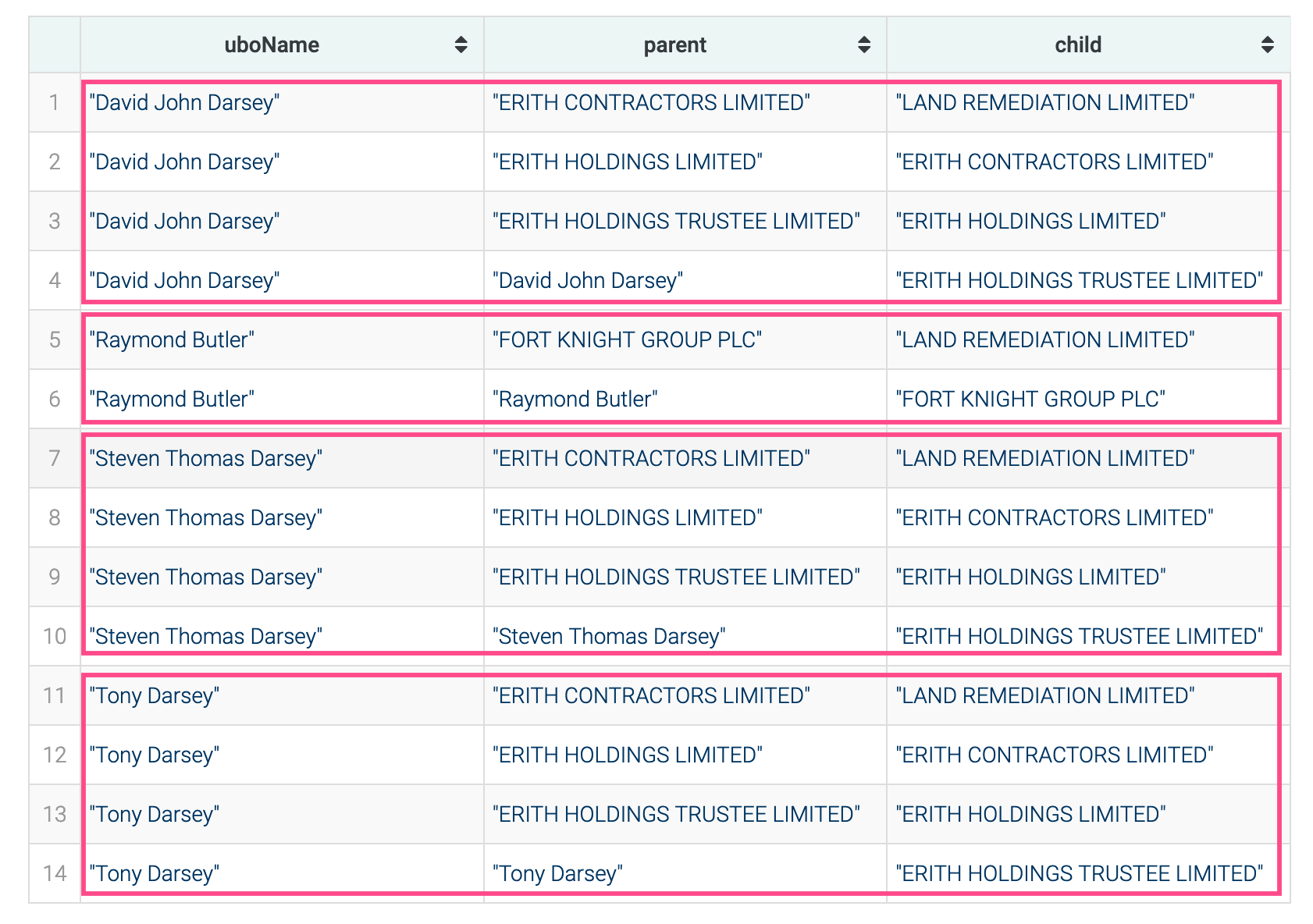Screen dimensions: 1313x924
Task: Select row number 6
Action: tap(55, 399)
